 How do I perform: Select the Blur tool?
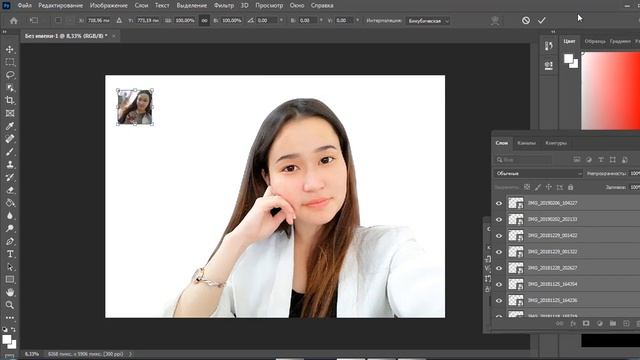point(10,216)
